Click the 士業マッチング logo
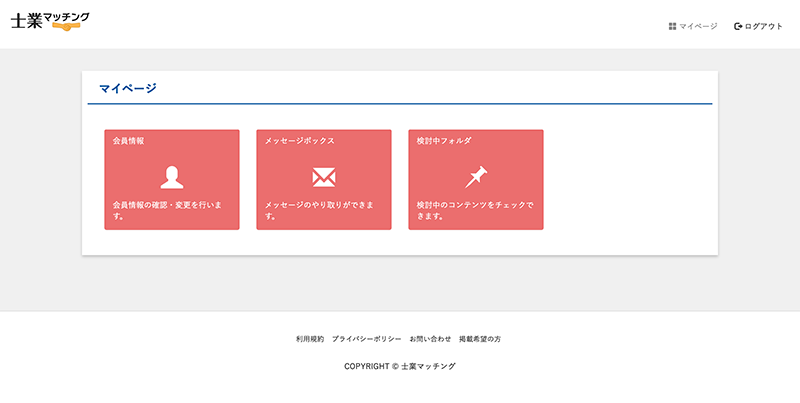The width and height of the screenshot is (800, 403). [x=50, y=21]
